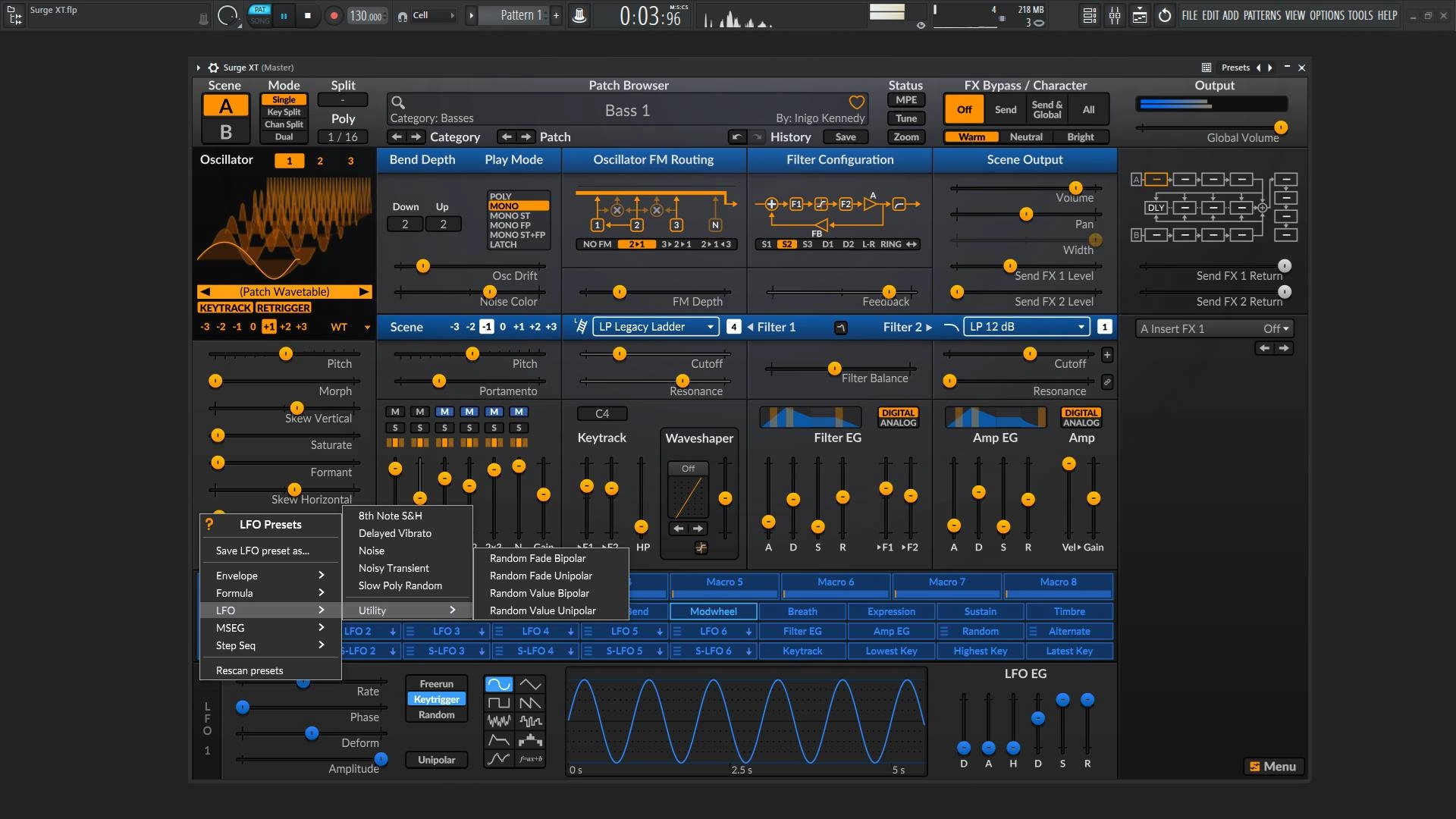Enable Key Split mode
1456x819 pixels.
[284, 112]
